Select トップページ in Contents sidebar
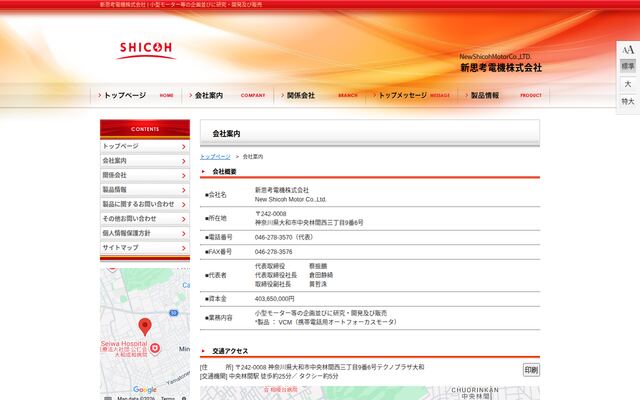This screenshot has height=400, width=640. tap(145, 147)
